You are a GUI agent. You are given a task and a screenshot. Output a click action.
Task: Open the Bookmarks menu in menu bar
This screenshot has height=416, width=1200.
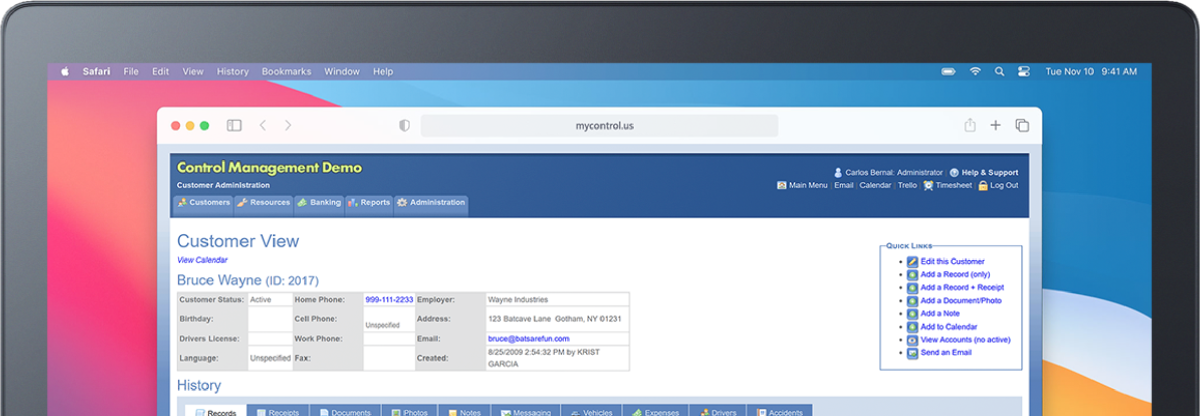coord(286,72)
